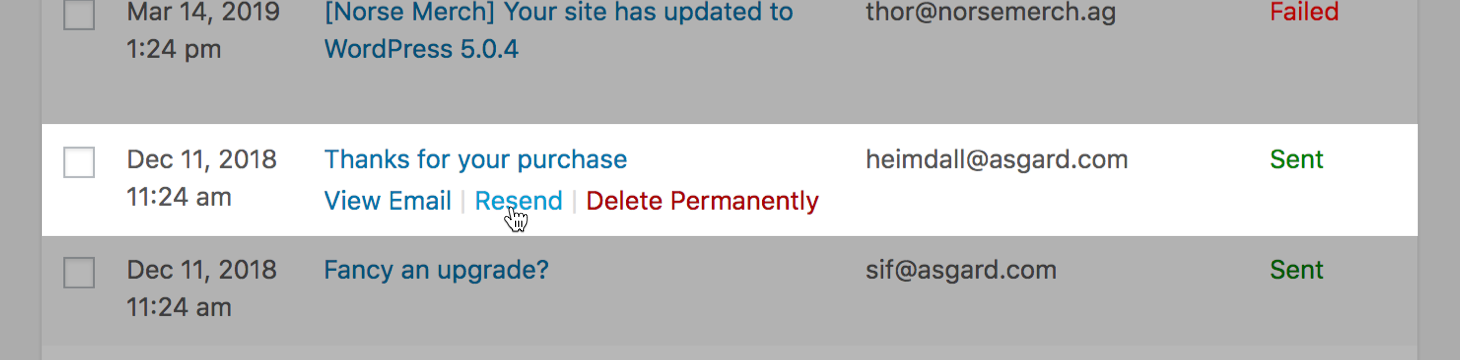The width and height of the screenshot is (1460, 360).
Task: Select checkbox beside Thanks for your purchase
Action: [x=79, y=162]
